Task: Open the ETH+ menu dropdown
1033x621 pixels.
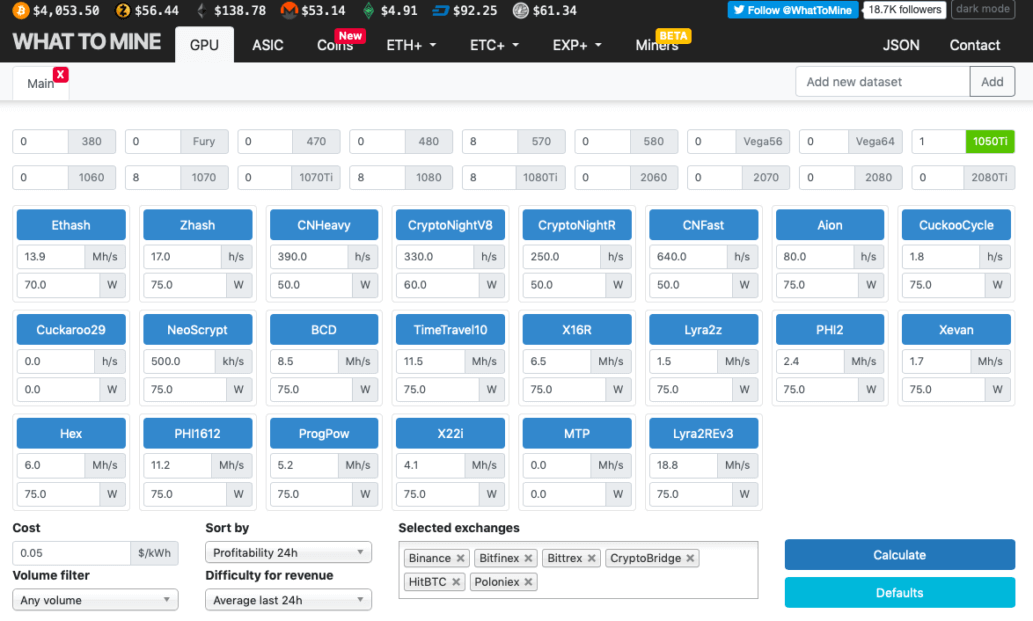Action: [x=411, y=45]
